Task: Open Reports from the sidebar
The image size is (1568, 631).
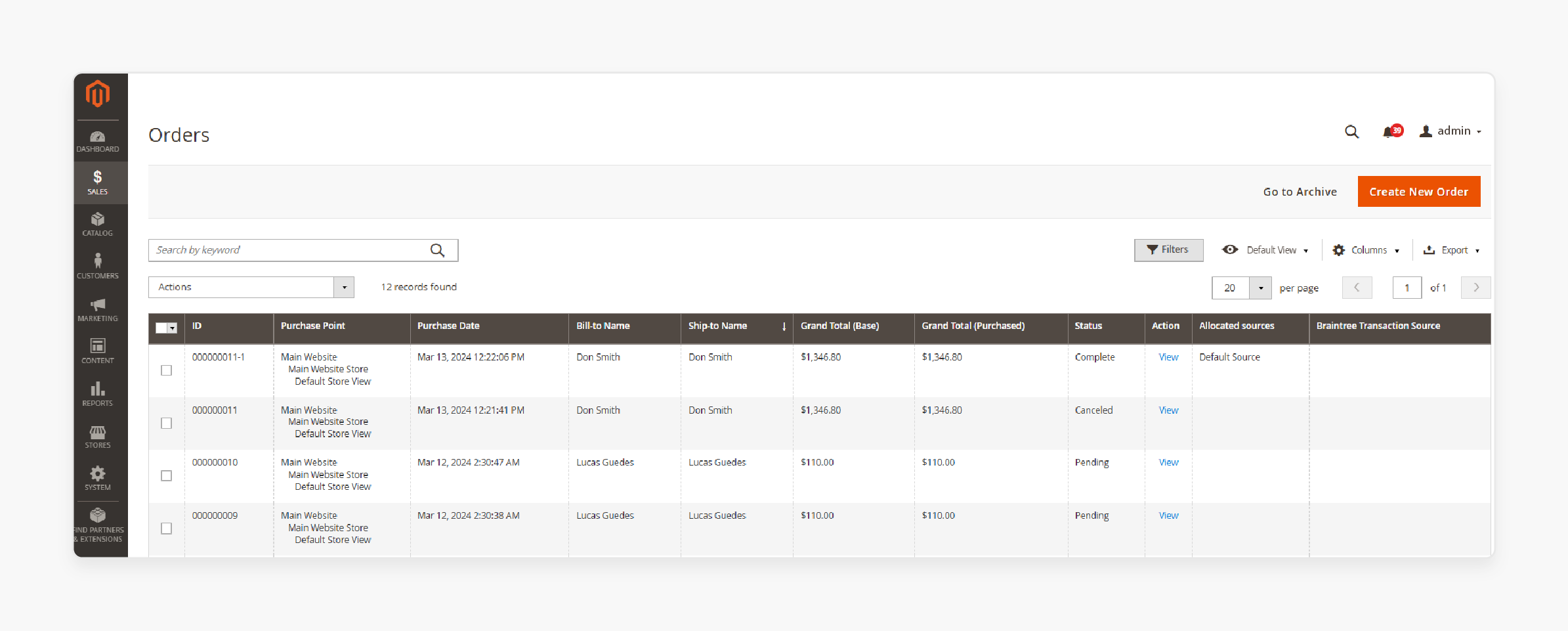Action: pos(97,394)
